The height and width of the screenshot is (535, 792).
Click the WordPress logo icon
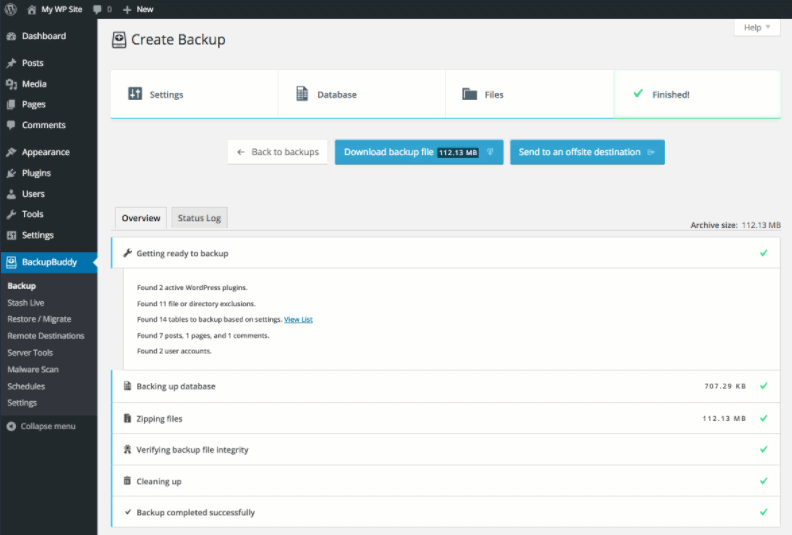11,9
